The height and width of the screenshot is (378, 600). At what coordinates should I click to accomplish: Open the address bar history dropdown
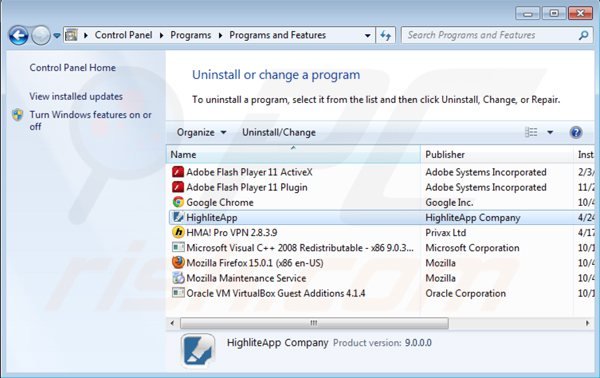tap(367, 36)
